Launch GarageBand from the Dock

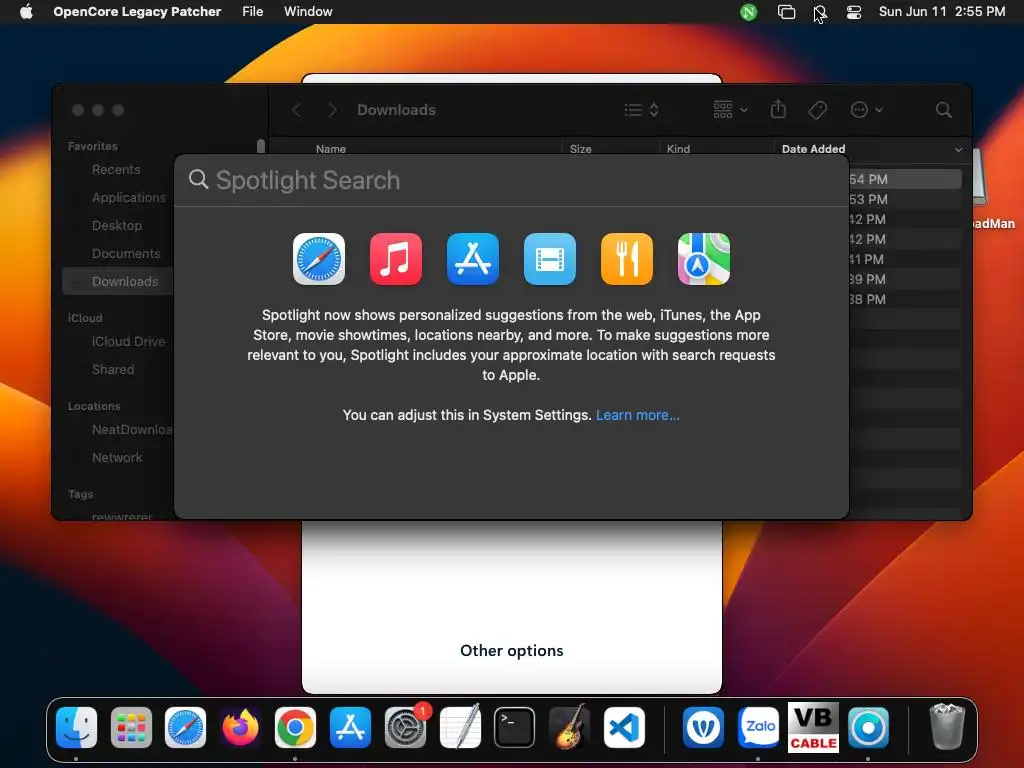point(569,727)
